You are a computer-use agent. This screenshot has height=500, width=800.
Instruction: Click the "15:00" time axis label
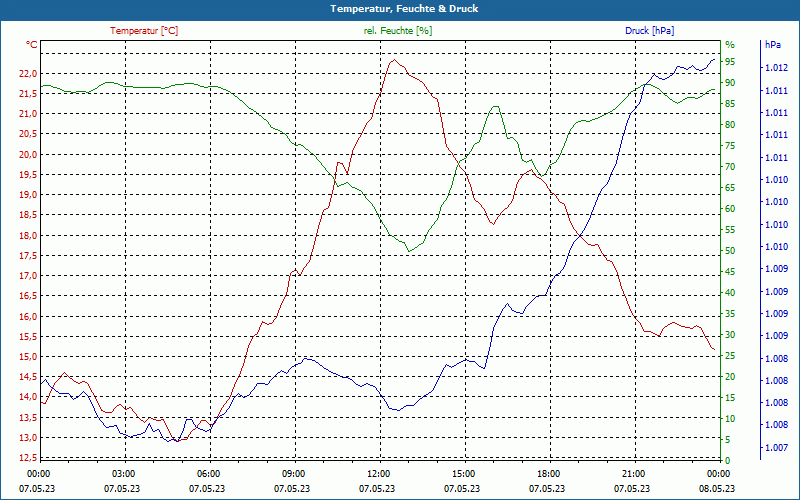tap(463, 474)
